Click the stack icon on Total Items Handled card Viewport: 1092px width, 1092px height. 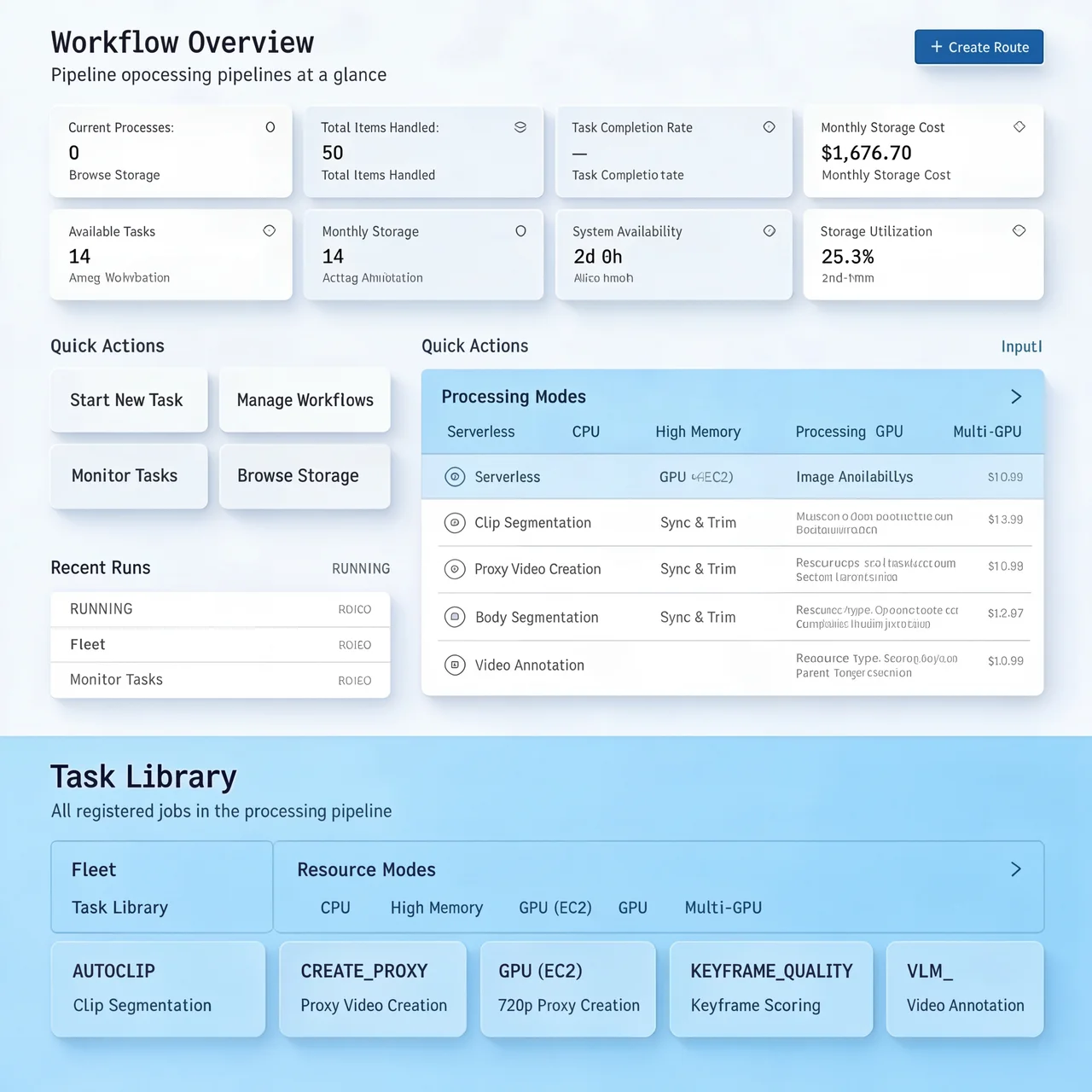coord(520,126)
